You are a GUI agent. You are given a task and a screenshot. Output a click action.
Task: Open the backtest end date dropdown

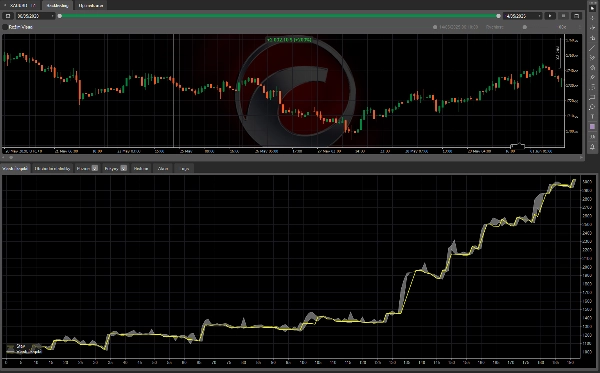(523, 16)
